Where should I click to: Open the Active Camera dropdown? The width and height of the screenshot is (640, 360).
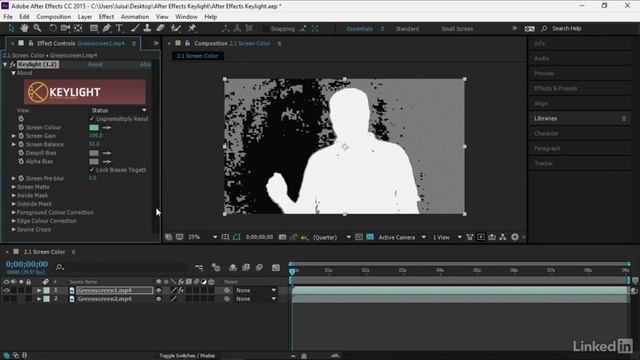(x=402, y=237)
